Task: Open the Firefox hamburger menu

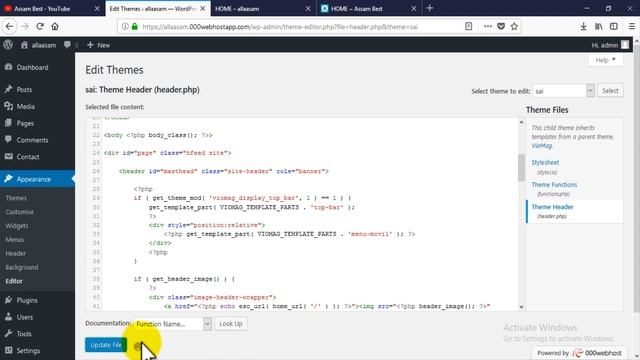Action: coord(632,27)
